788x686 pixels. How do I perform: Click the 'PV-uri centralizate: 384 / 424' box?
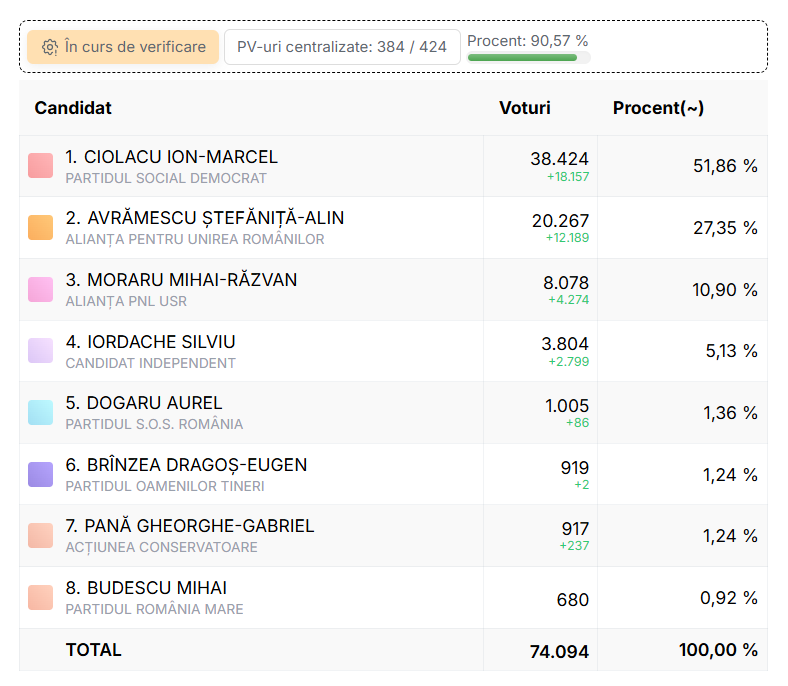point(342,47)
